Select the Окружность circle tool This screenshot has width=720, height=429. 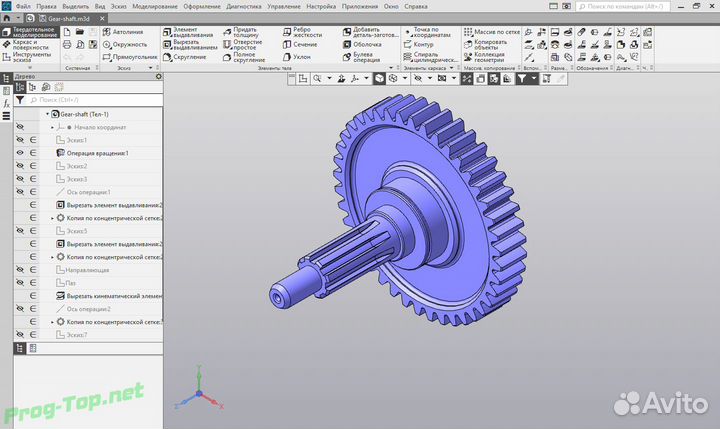pyautogui.click(x=129, y=44)
